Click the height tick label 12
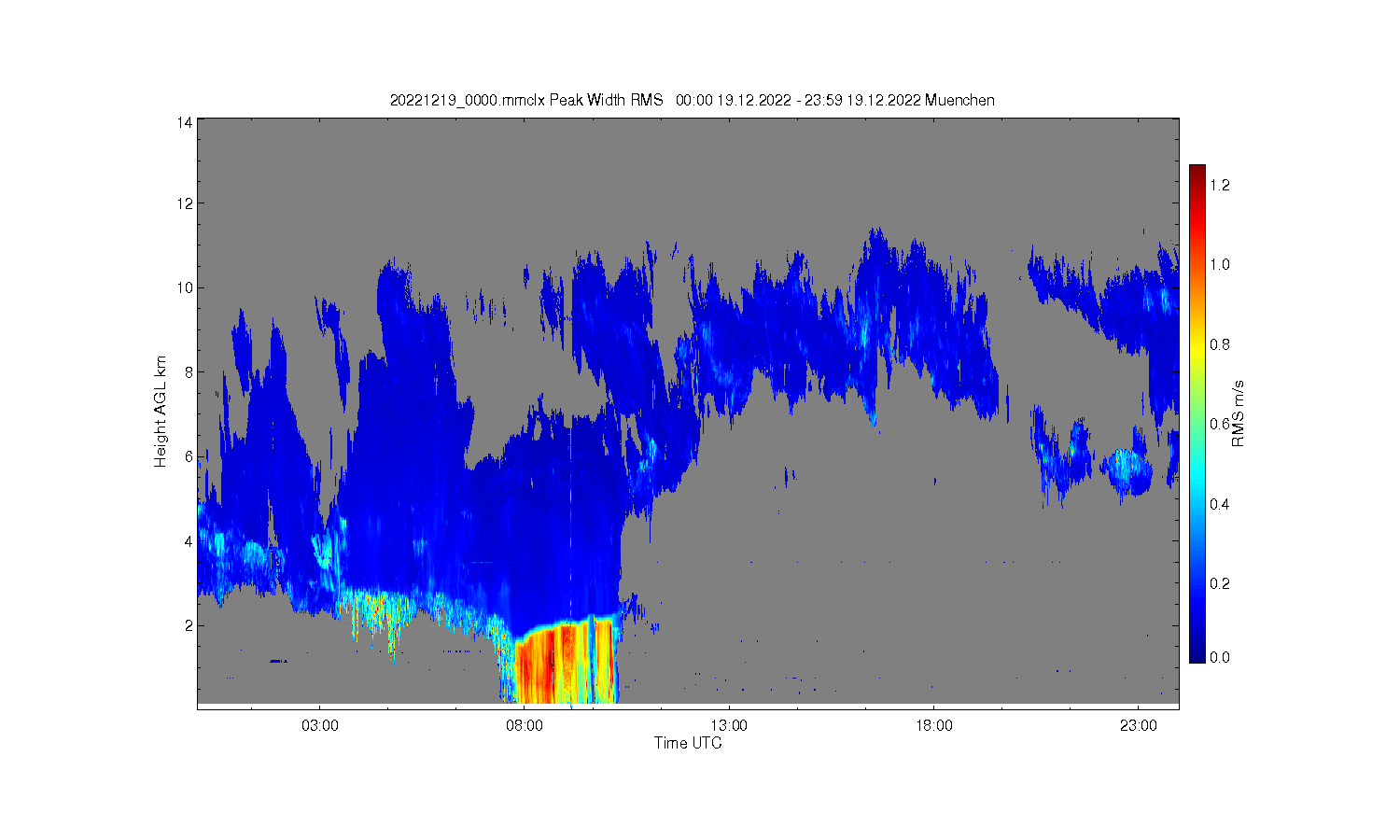1400x840 pixels. [x=185, y=203]
